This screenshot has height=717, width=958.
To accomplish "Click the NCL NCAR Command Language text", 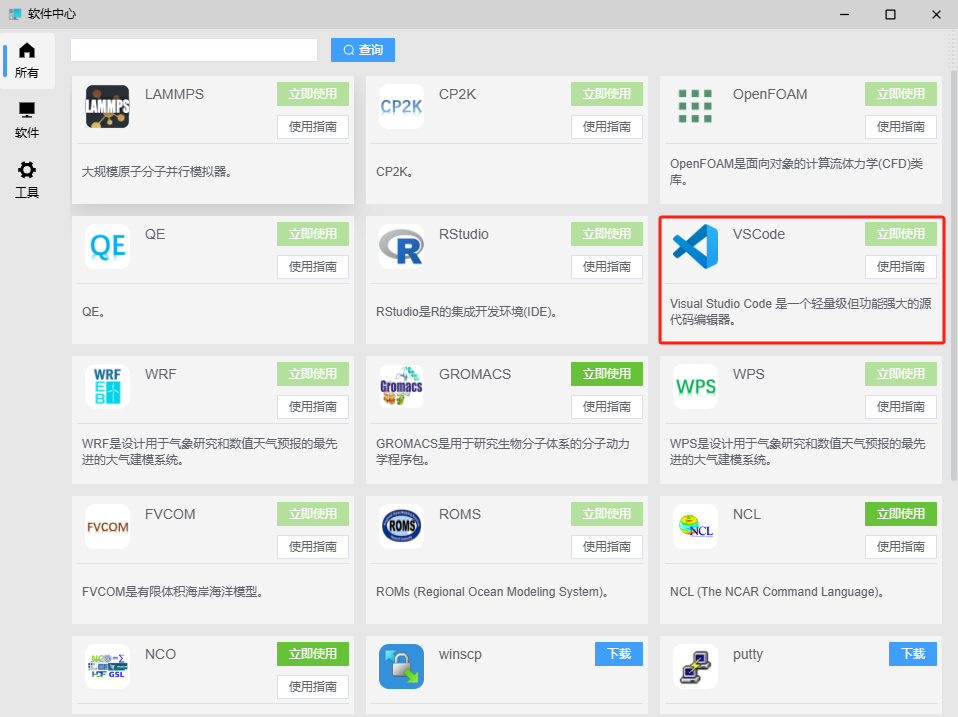I will point(777,592).
